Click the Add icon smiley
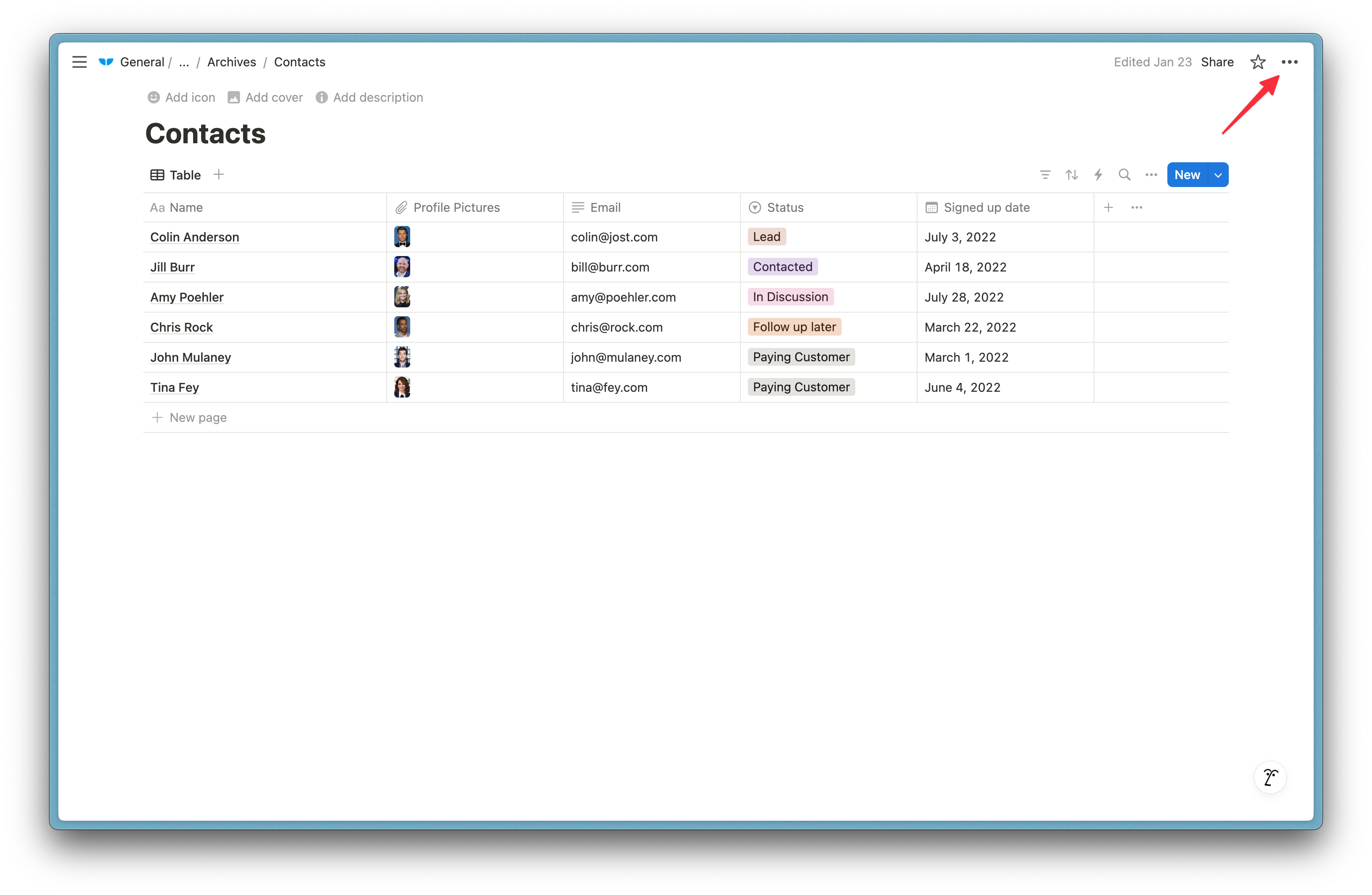This screenshot has height=895, width=1372. pos(153,97)
